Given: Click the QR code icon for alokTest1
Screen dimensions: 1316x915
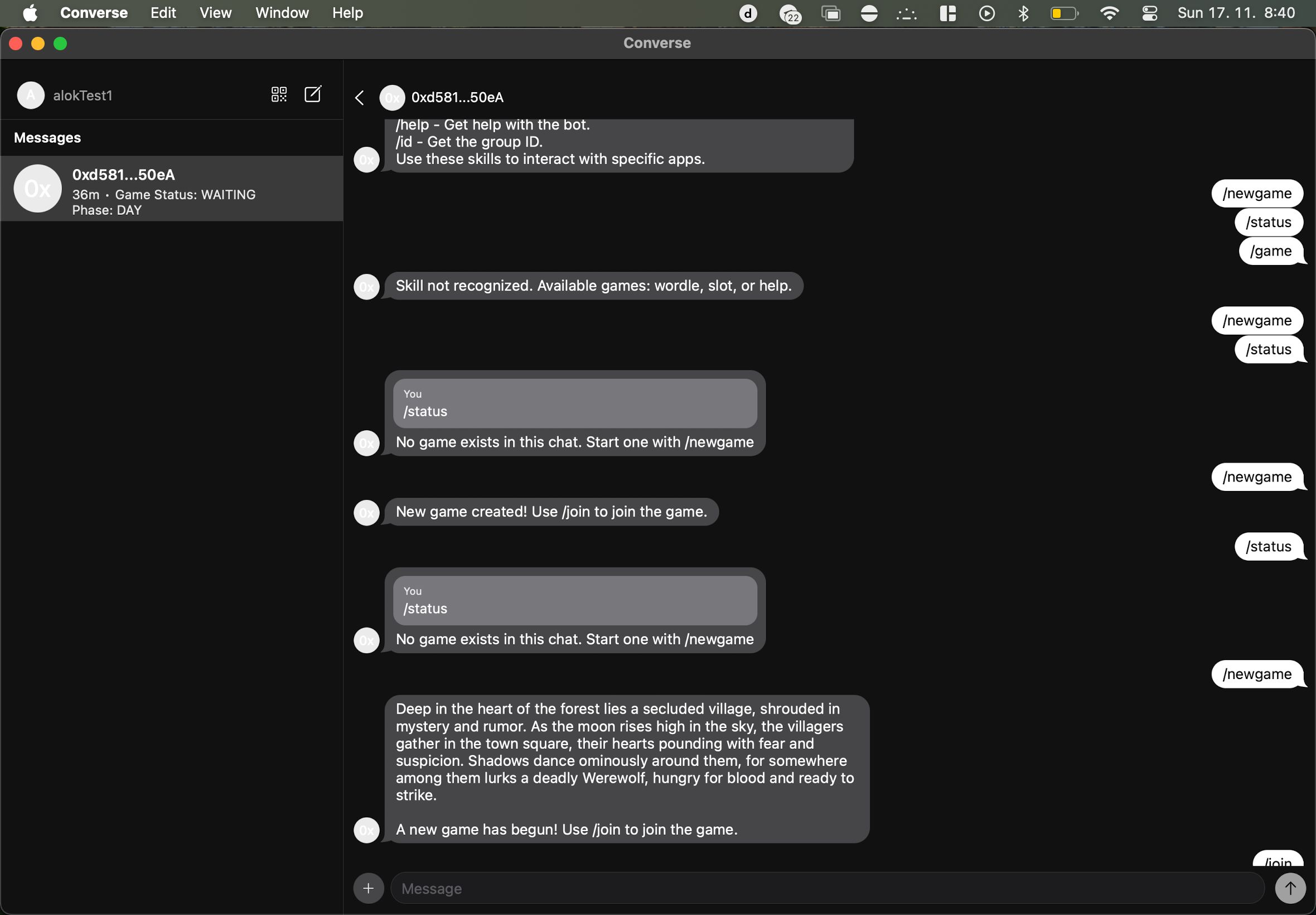Looking at the screenshot, I should (x=279, y=94).
